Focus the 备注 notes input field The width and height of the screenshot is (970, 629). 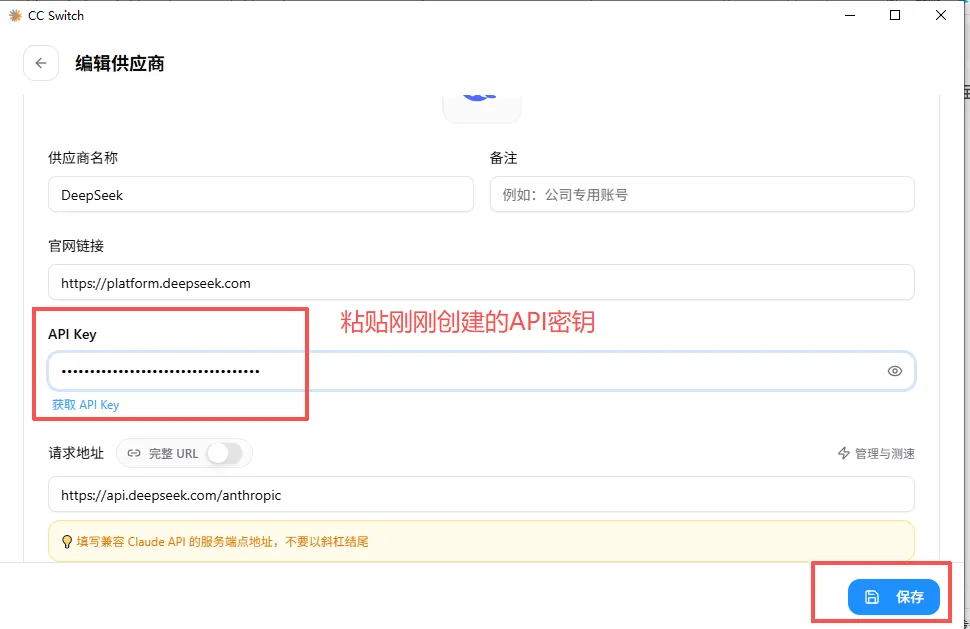[702, 195]
